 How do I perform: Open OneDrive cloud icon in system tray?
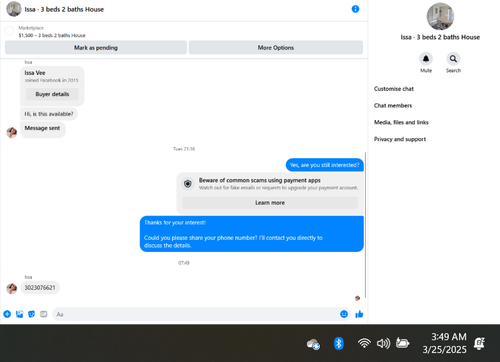tap(313, 344)
